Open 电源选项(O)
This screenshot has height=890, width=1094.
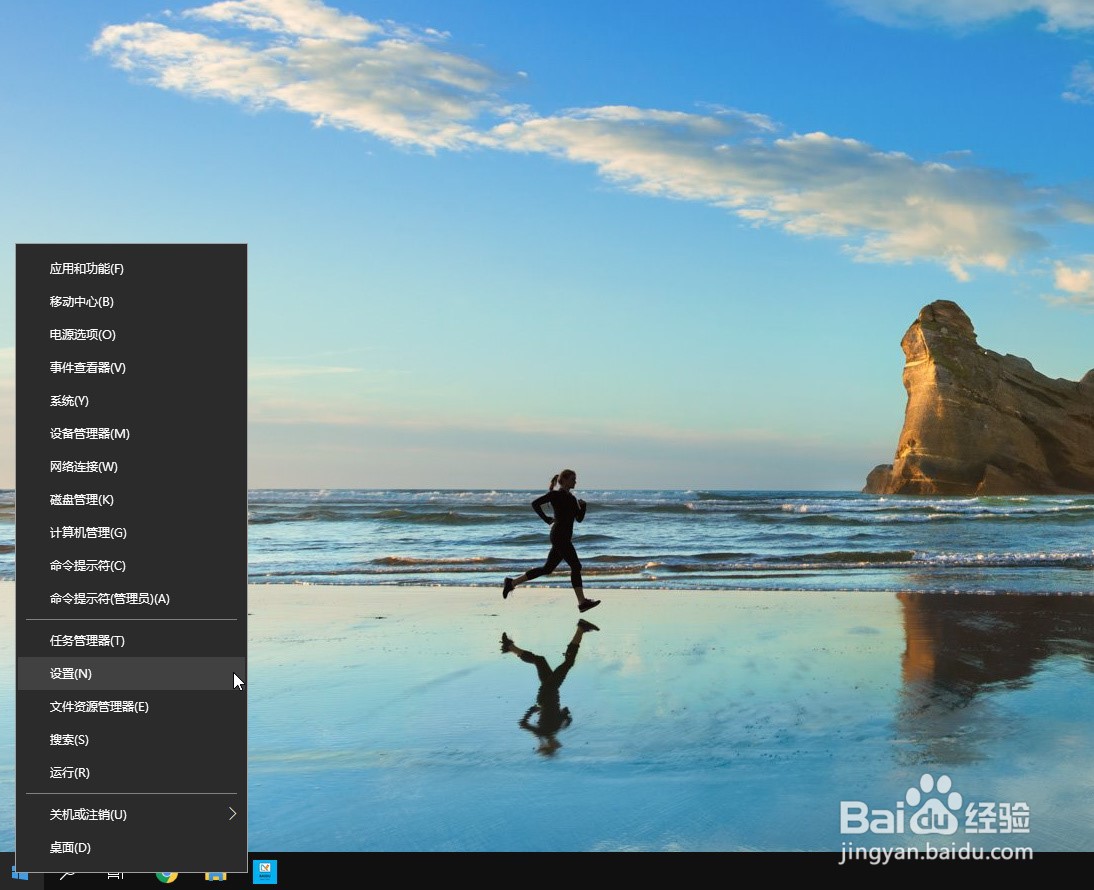tap(131, 335)
